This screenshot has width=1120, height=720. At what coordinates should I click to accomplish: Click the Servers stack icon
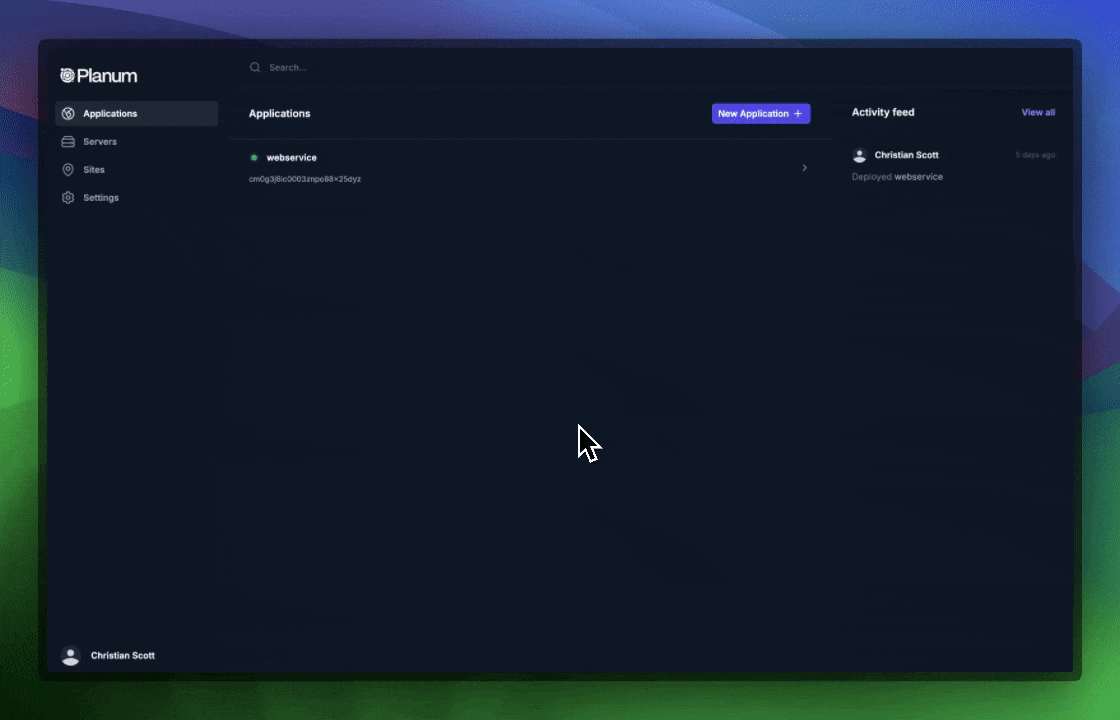pos(68,141)
